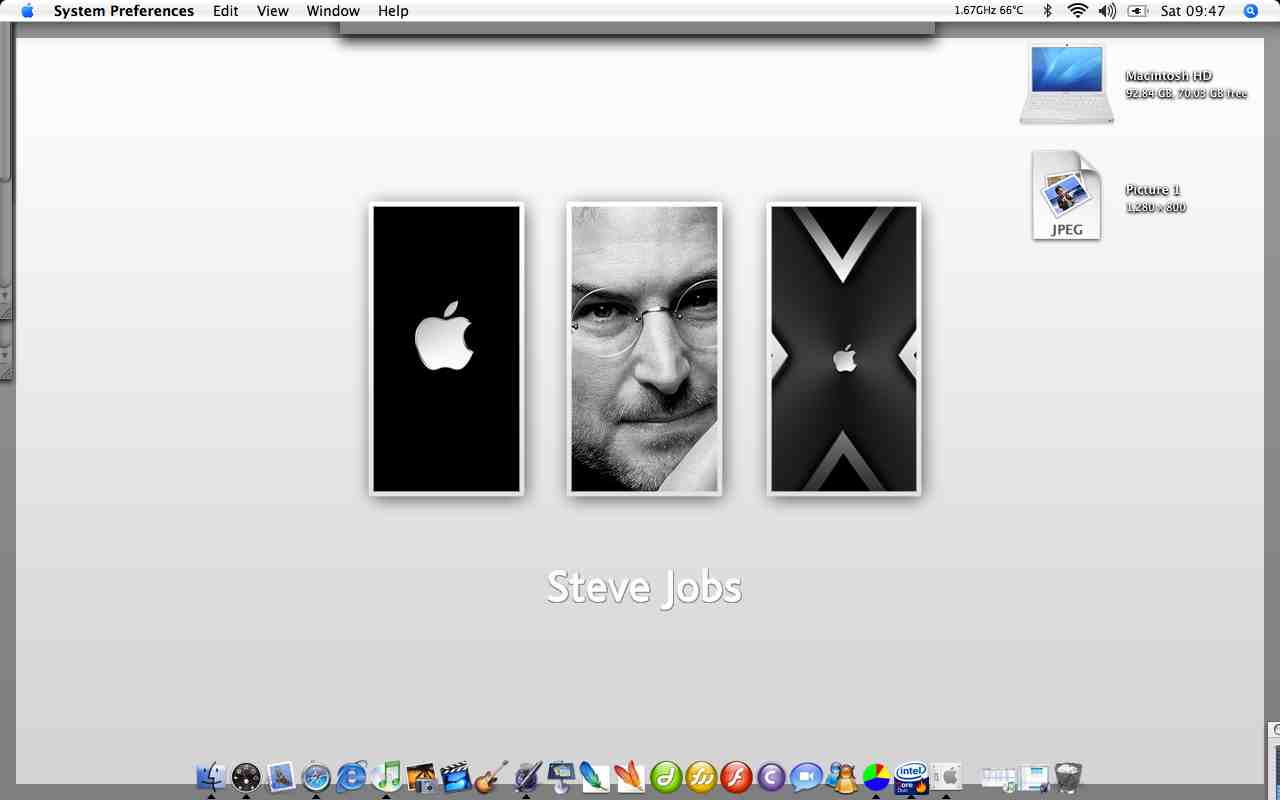
Task: Select the Macintosh HD drive icon
Action: click(1066, 84)
